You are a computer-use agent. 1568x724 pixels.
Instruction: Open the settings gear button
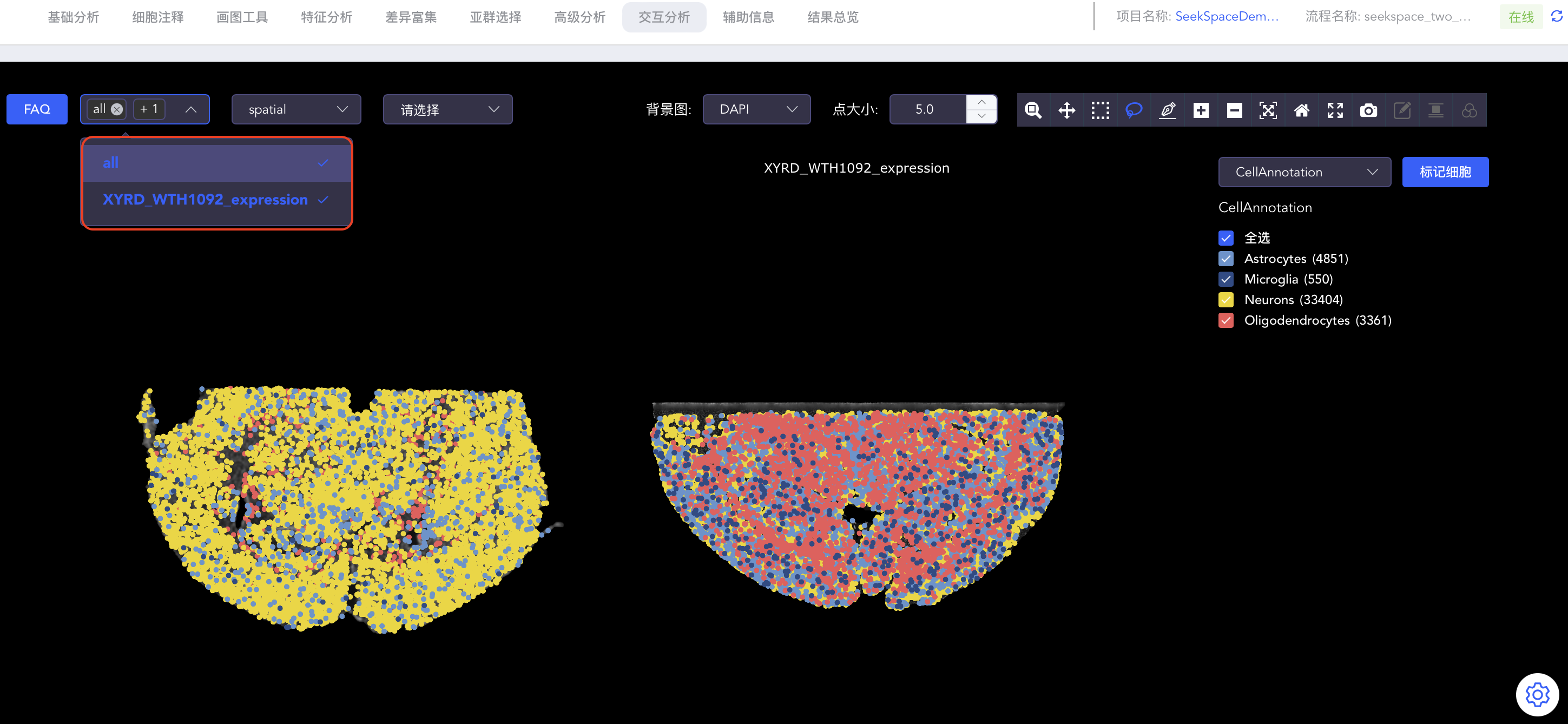[x=1537, y=694]
